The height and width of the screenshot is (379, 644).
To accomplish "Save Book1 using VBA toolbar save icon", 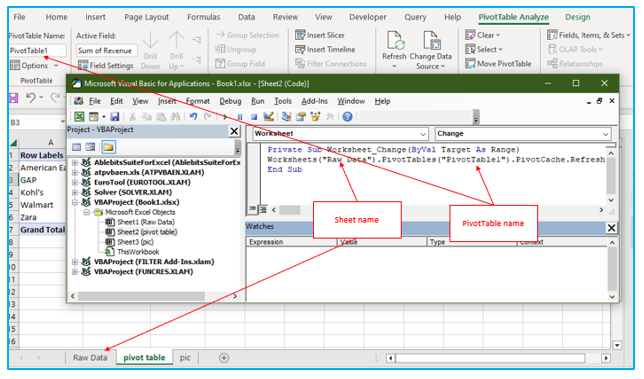I will pyautogui.click(x=115, y=117).
